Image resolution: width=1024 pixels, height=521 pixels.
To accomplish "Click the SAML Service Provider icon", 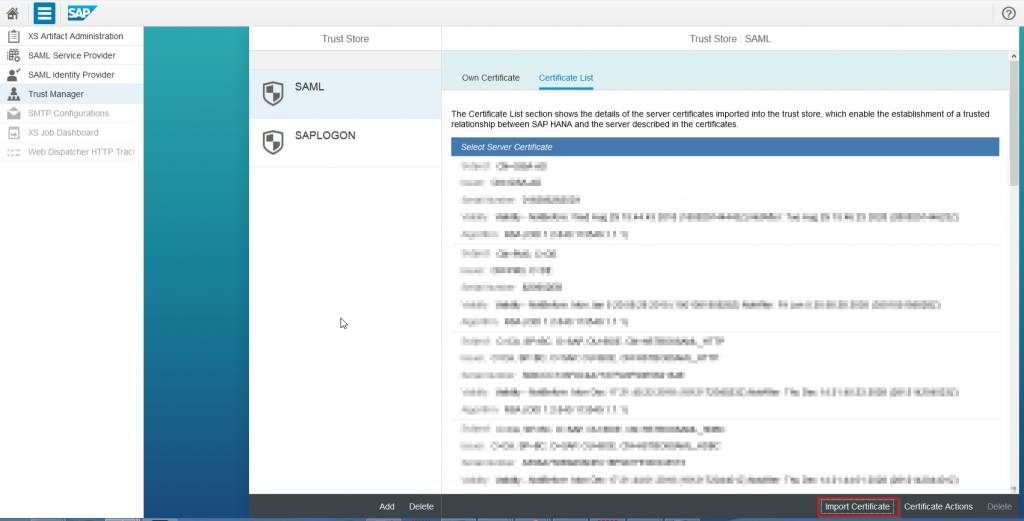I will (14, 55).
